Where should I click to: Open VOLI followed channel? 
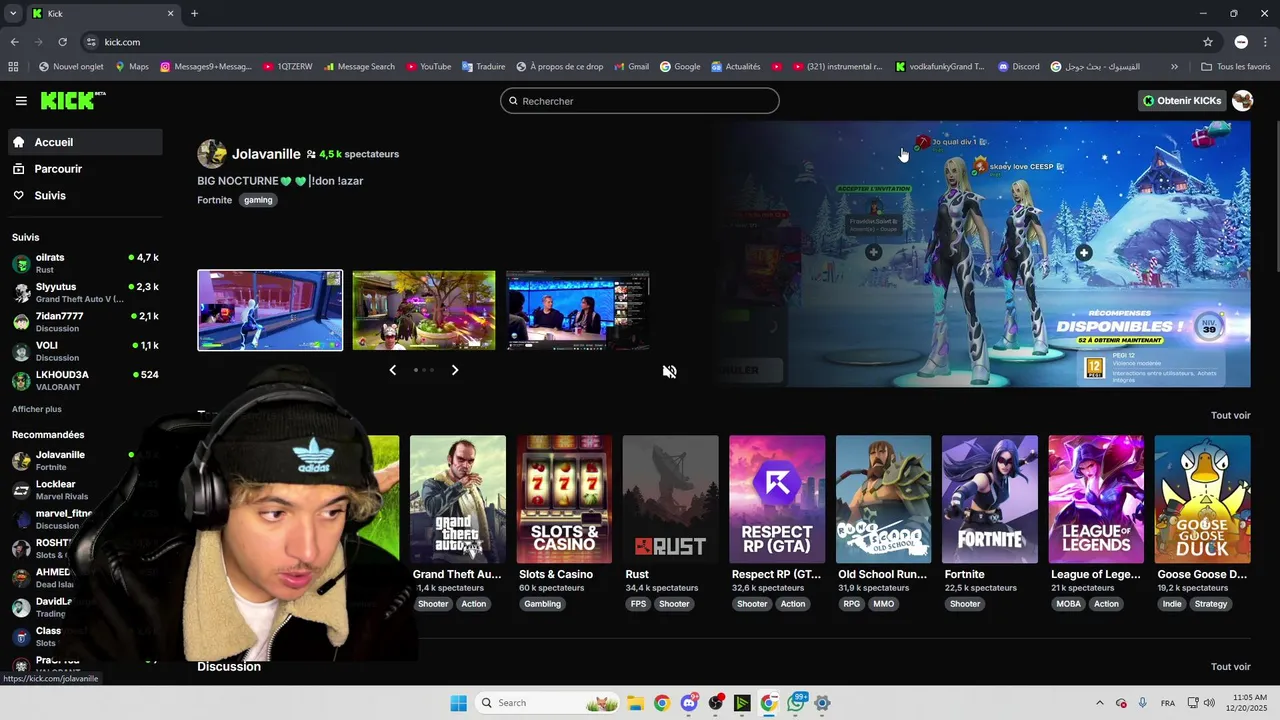(85, 351)
